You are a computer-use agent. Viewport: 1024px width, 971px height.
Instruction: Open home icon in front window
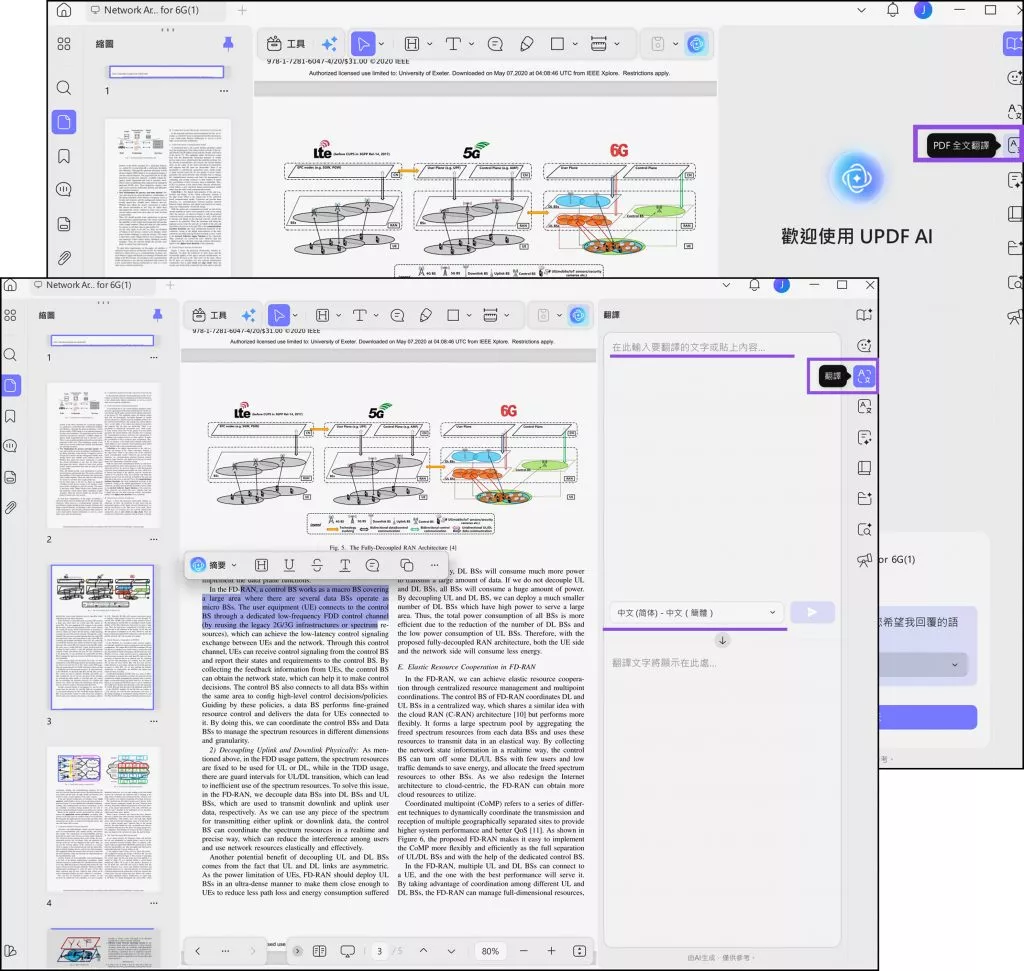[10, 285]
